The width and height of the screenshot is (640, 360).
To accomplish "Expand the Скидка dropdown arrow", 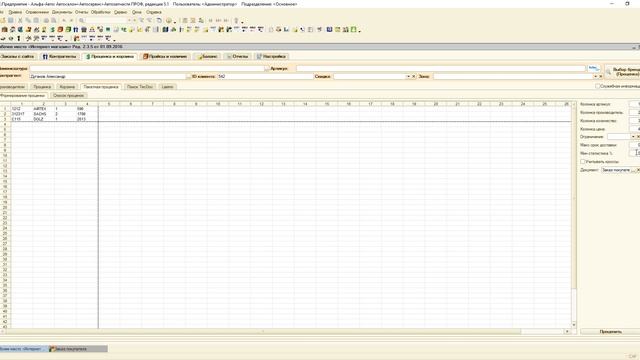I will click(408, 76).
